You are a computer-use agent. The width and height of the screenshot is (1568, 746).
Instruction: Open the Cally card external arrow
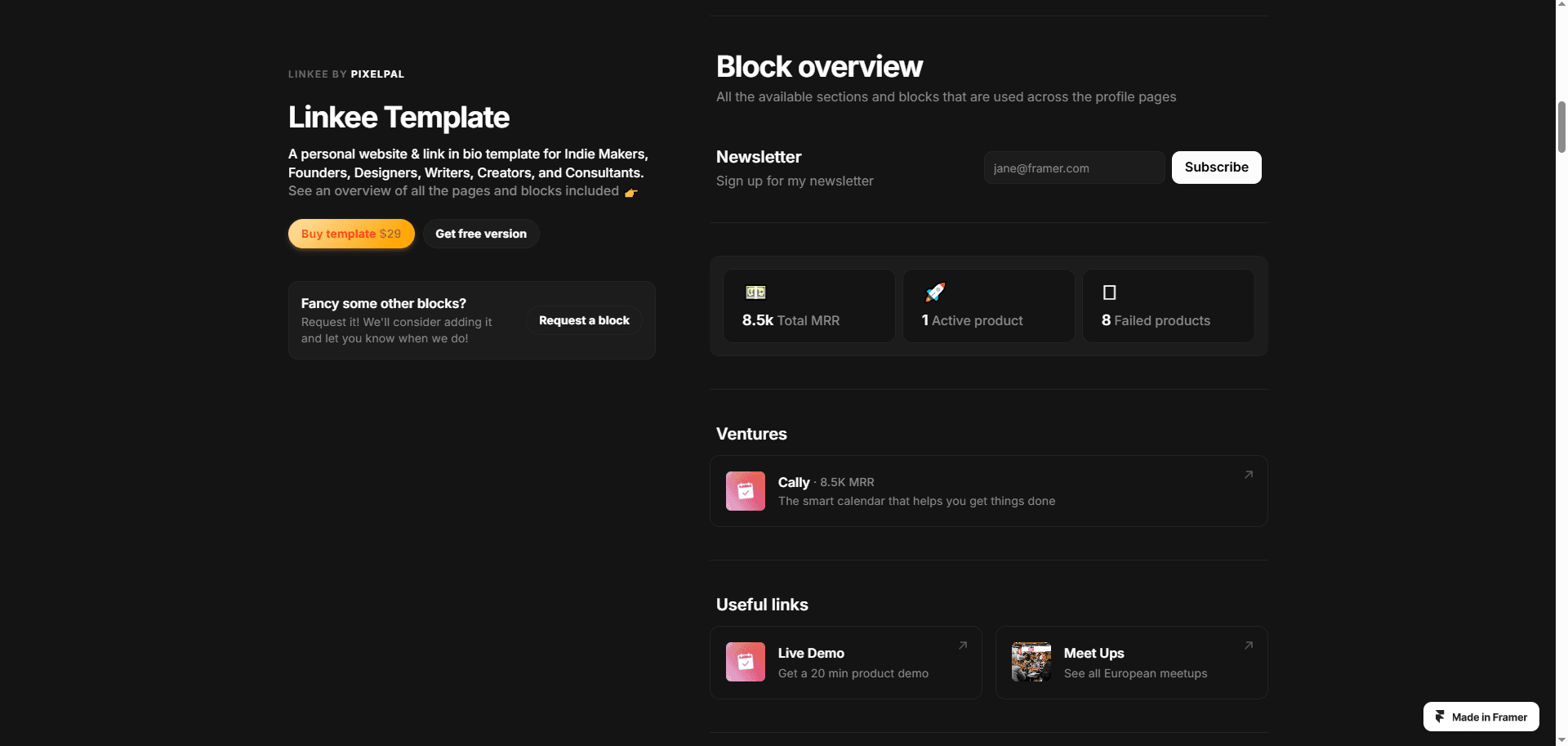(1248, 475)
